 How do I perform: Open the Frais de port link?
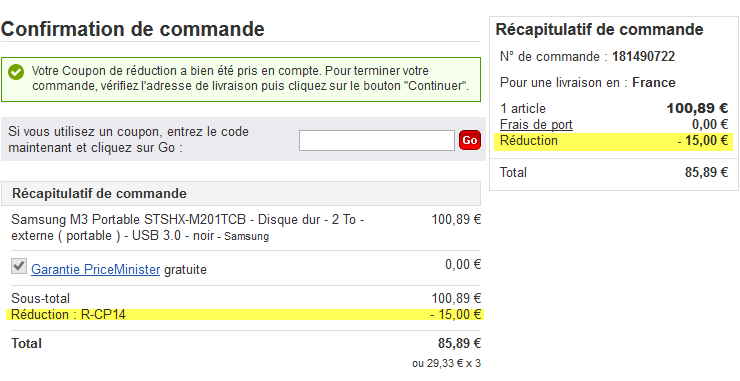pyautogui.click(x=536, y=125)
